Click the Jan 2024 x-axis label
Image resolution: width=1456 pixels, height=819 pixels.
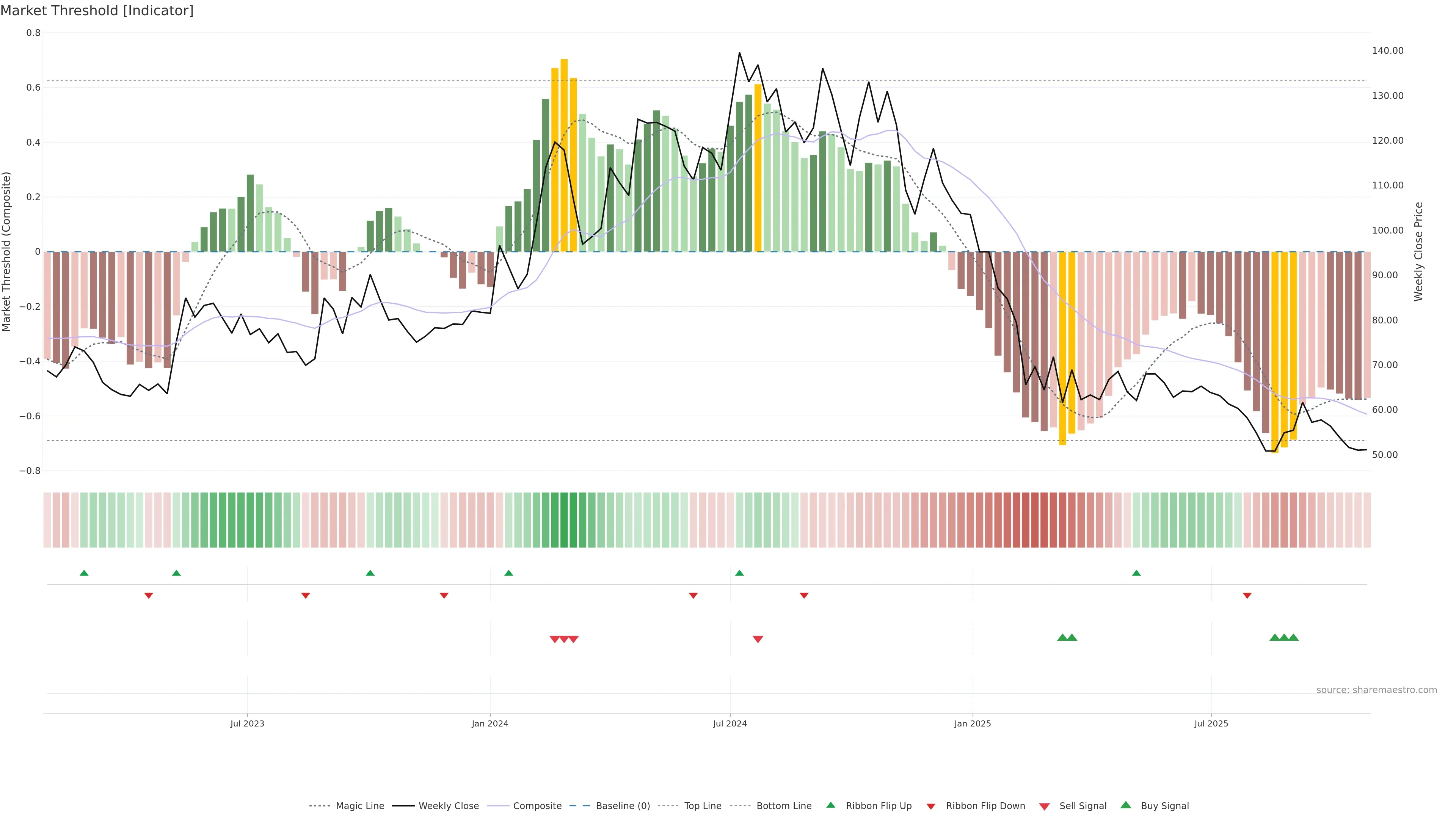coord(490,723)
